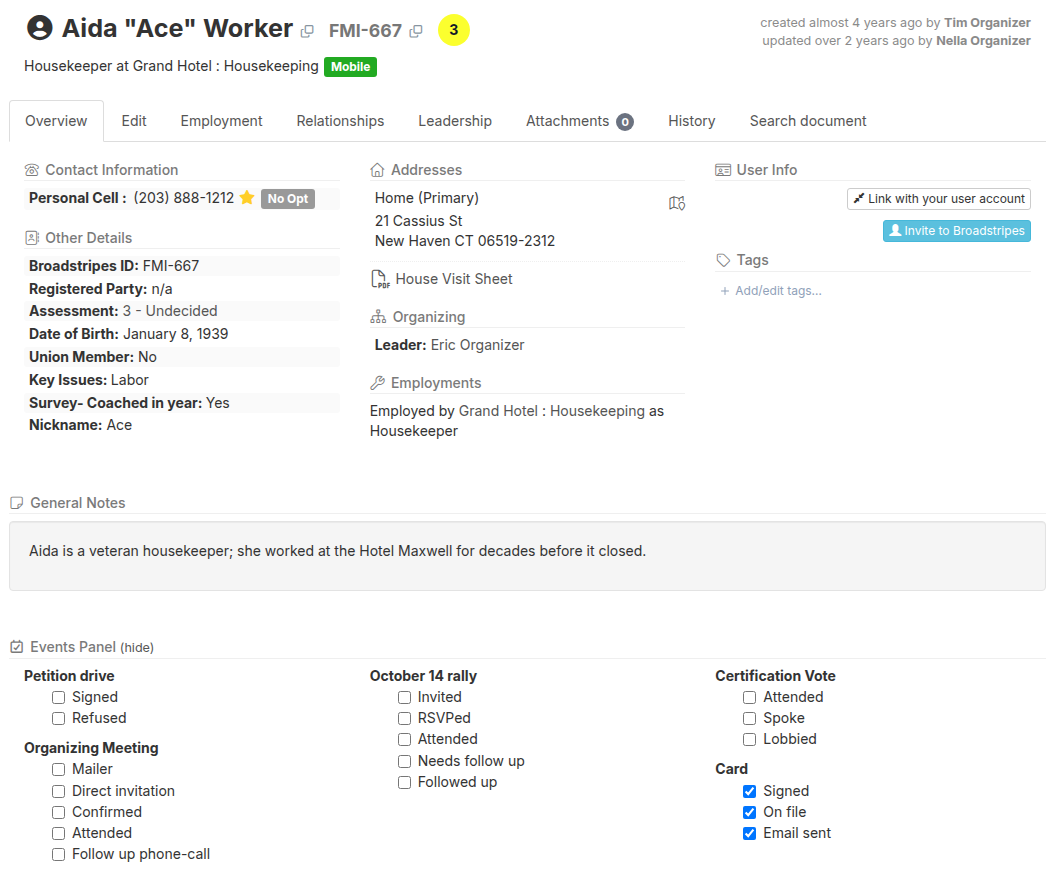Click the telephone icon by Contact Information

[32, 170]
